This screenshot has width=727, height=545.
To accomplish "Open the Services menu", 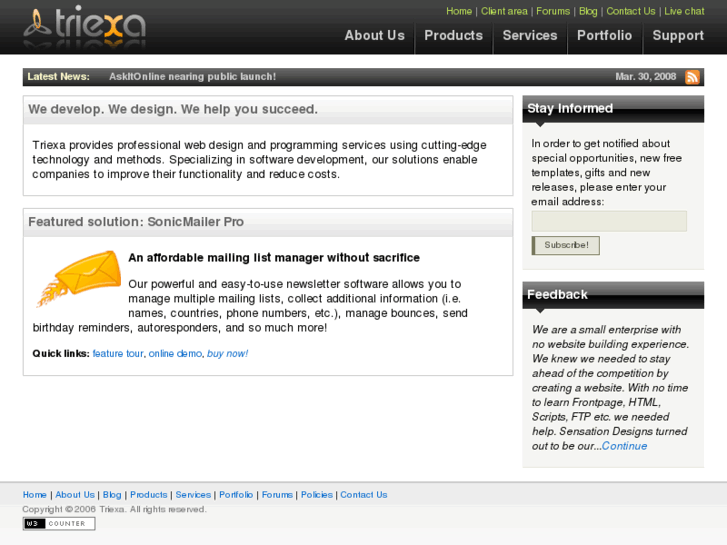I will tap(530, 36).
